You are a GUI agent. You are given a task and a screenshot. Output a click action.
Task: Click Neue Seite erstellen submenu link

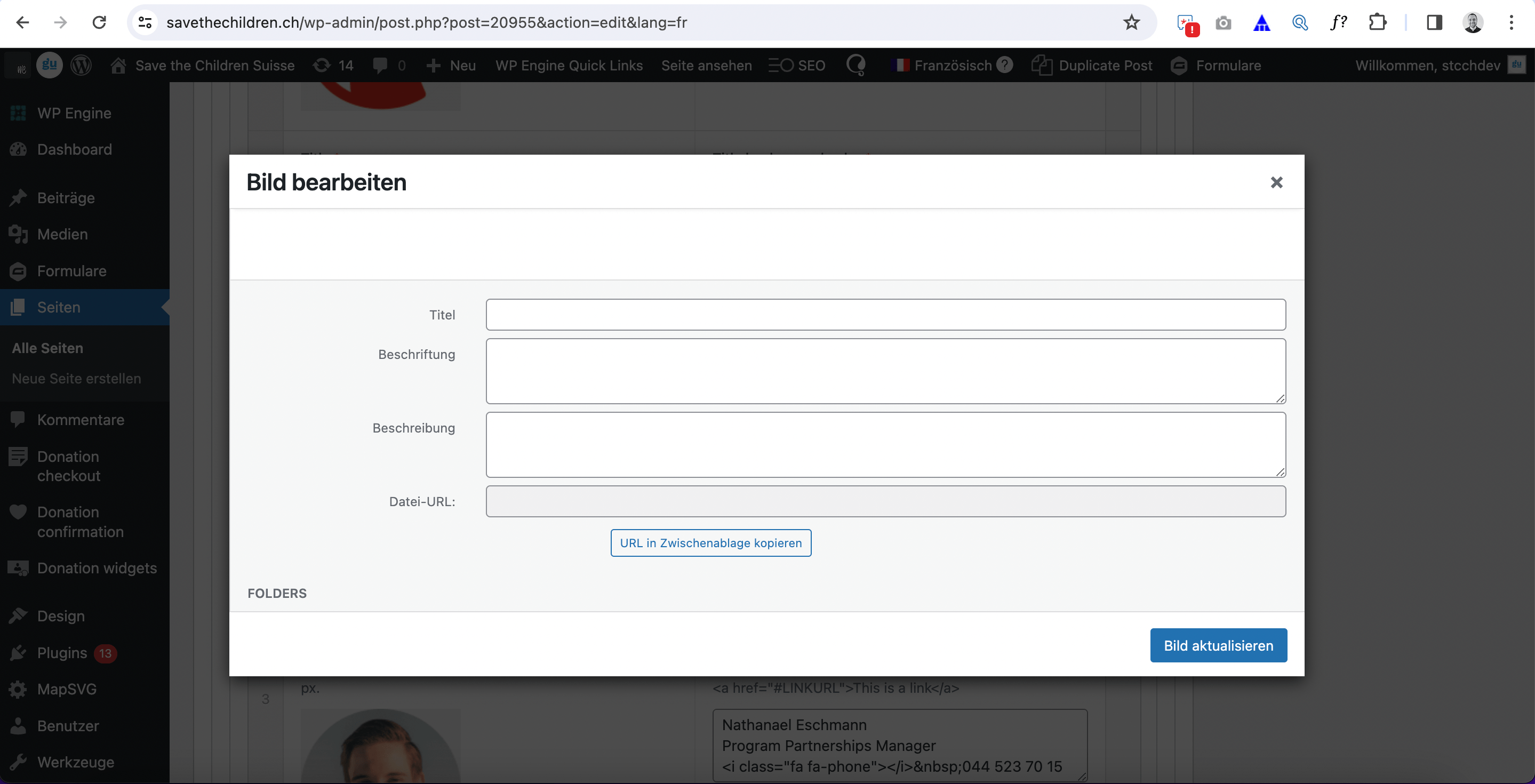tap(76, 378)
